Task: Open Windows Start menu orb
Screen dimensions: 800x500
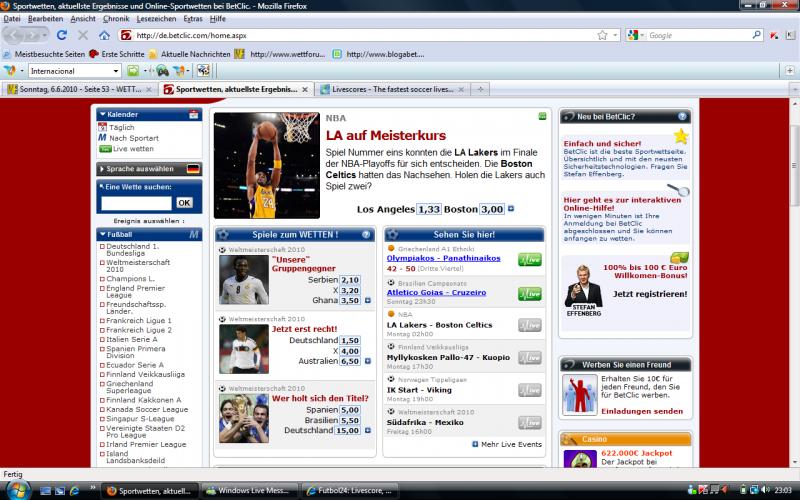Action: point(18,490)
